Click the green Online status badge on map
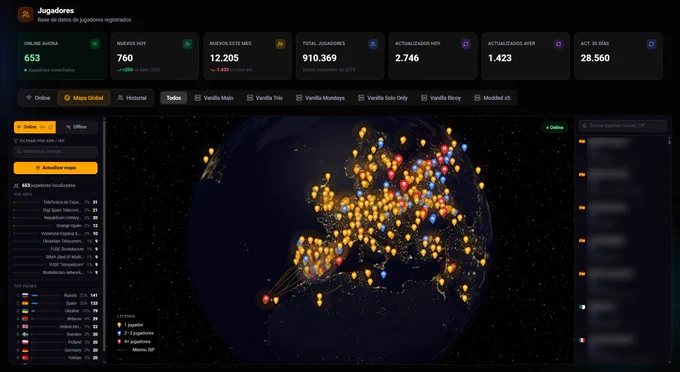This screenshot has height=372, width=680. tap(554, 127)
